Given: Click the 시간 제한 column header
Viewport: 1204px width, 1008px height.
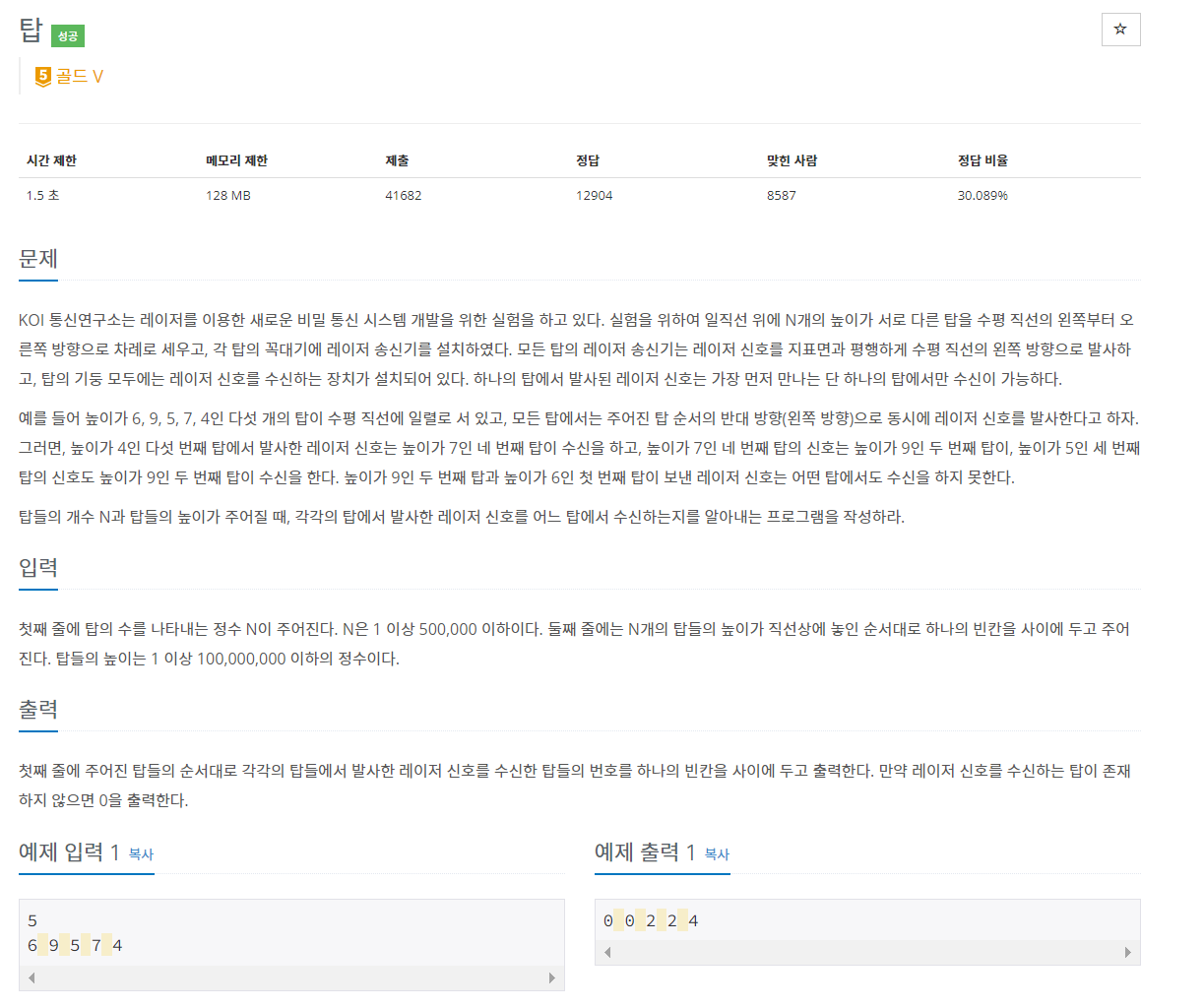Looking at the screenshot, I should coord(51,160).
